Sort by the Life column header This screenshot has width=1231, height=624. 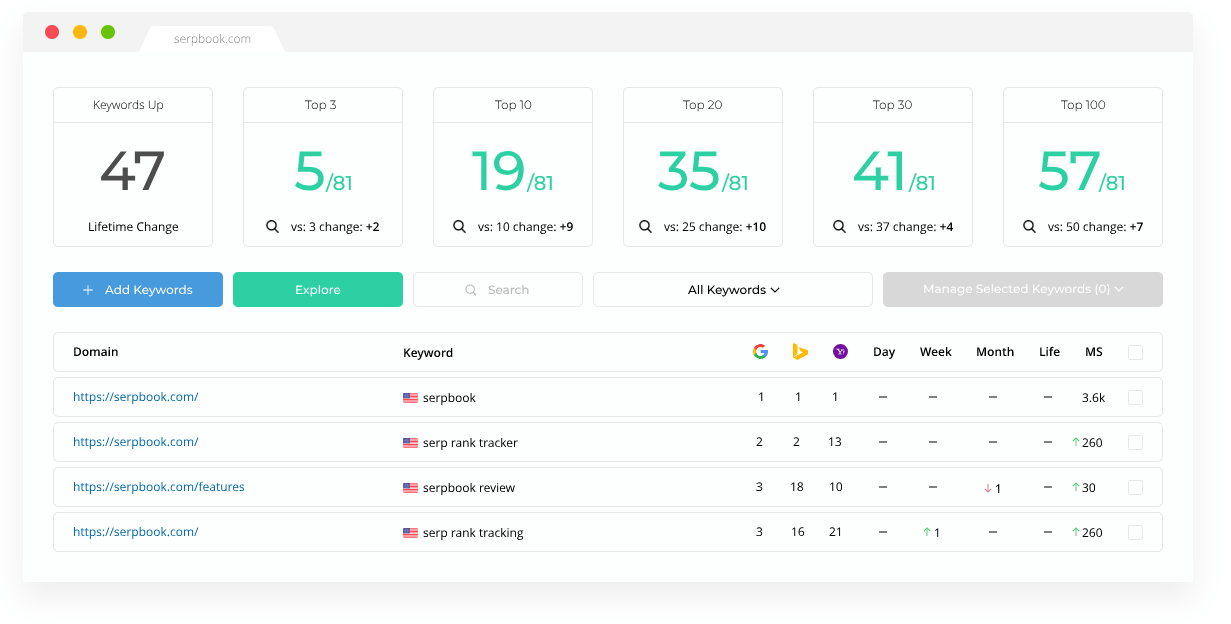click(x=1049, y=352)
